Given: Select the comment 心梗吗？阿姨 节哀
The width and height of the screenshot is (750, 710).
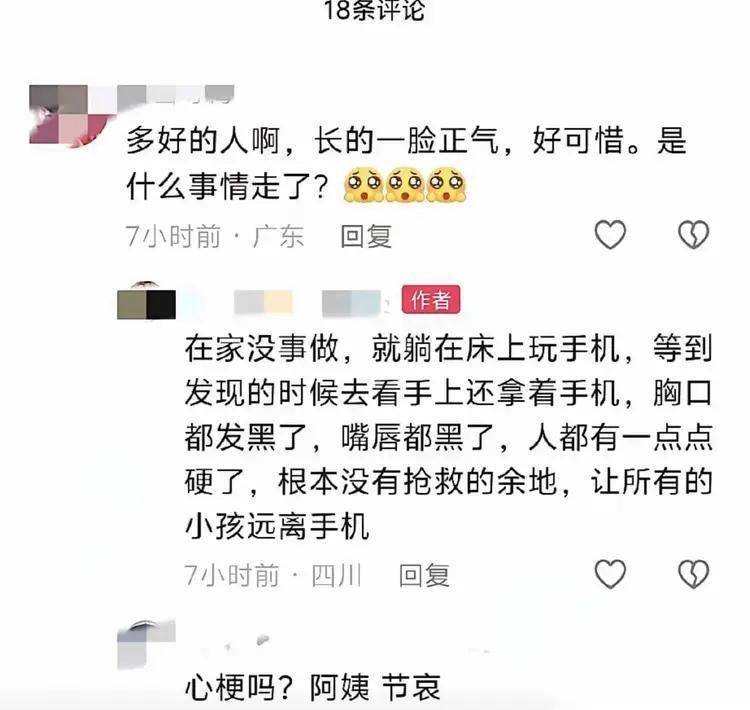Looking at the screenshot, I should [x=313, y=688].
